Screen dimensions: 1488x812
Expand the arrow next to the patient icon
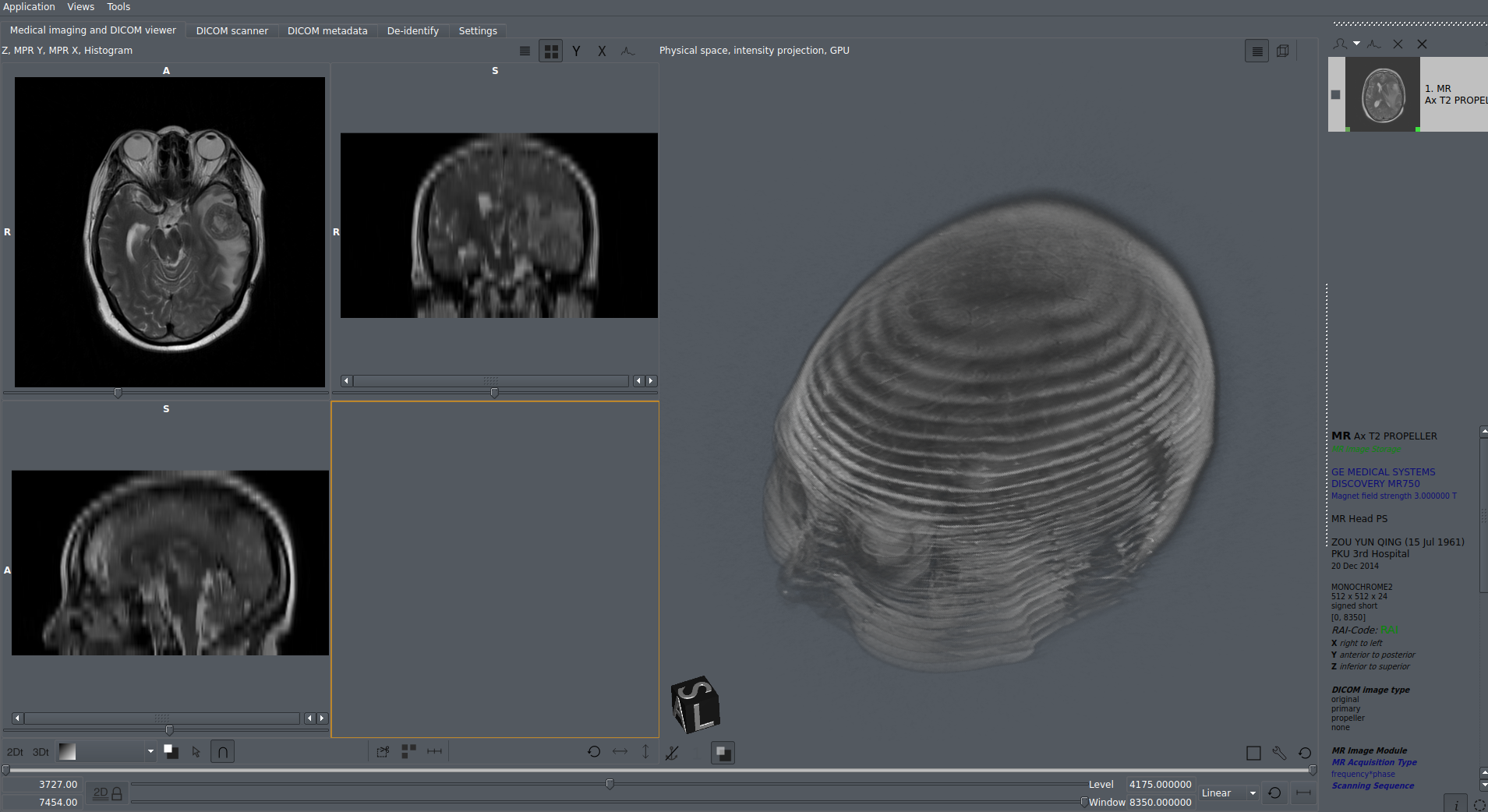[1357, 44]
